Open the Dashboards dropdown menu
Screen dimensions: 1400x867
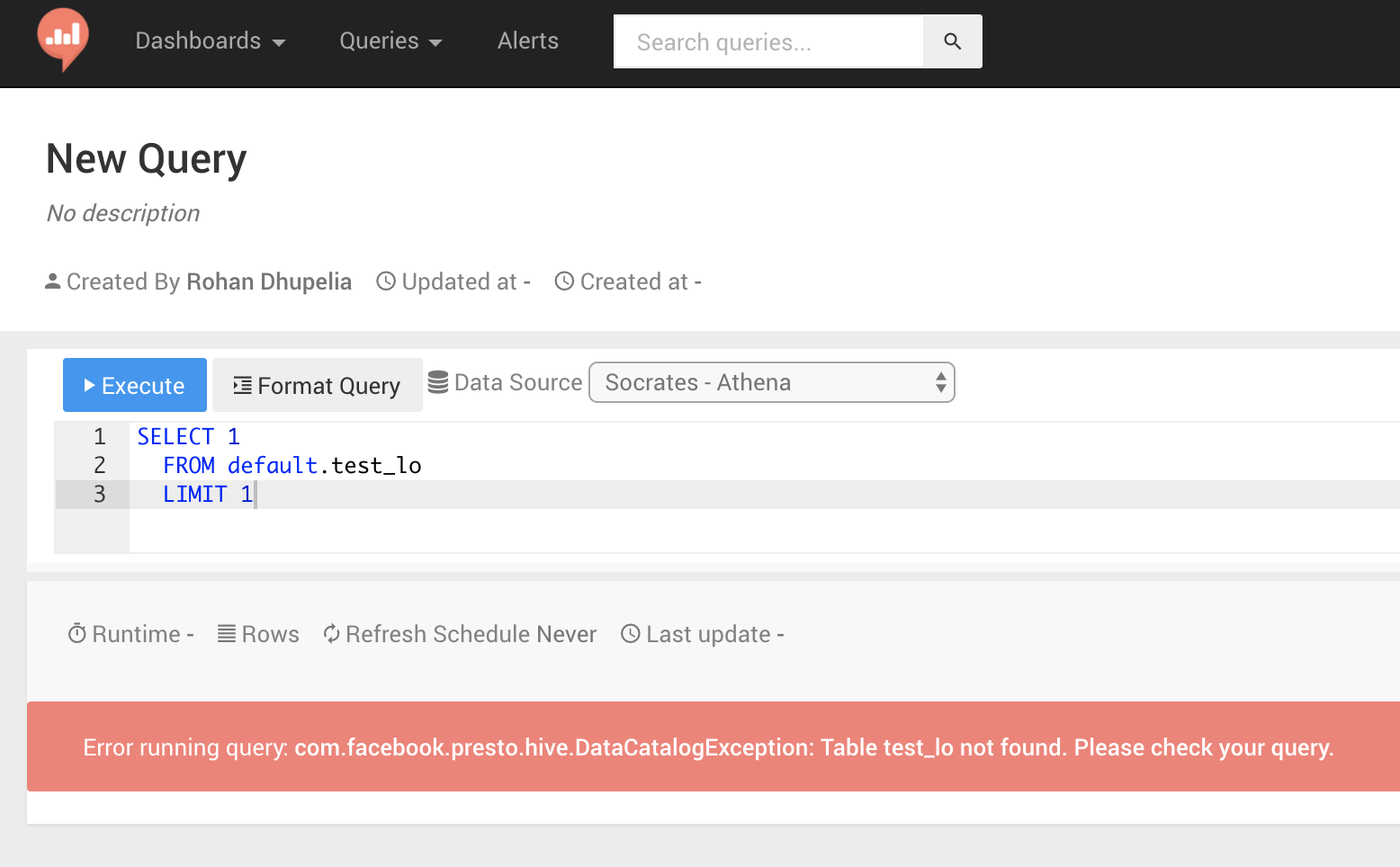click(210, 41)
